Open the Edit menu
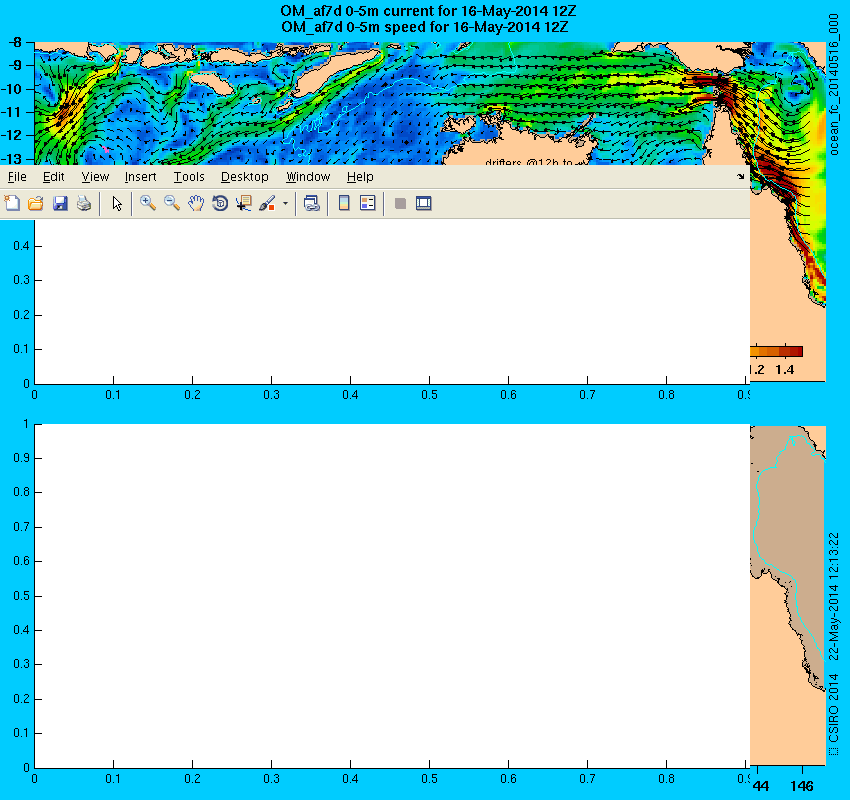This screenshot has width=850, height=800. pyautogui.click(x=54, y=177)
